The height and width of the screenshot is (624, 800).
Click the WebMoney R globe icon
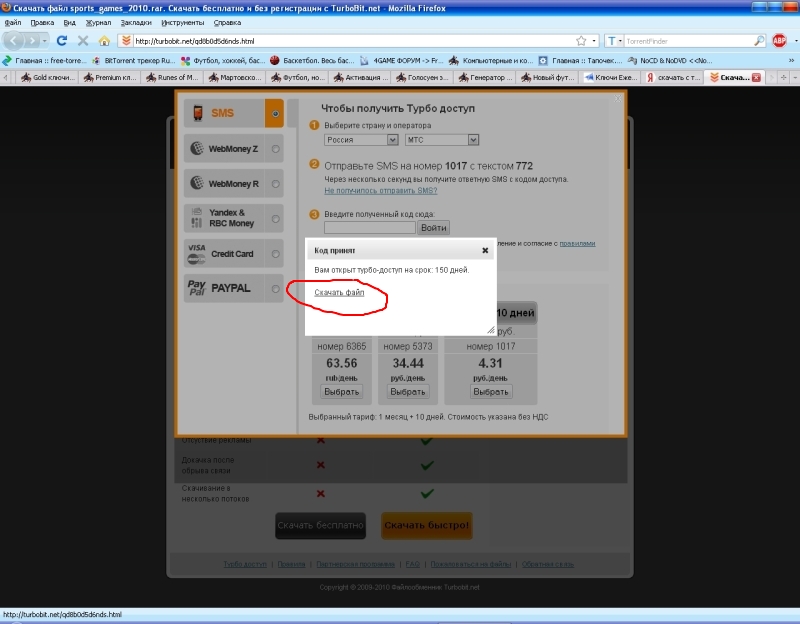tap(196, 183)
